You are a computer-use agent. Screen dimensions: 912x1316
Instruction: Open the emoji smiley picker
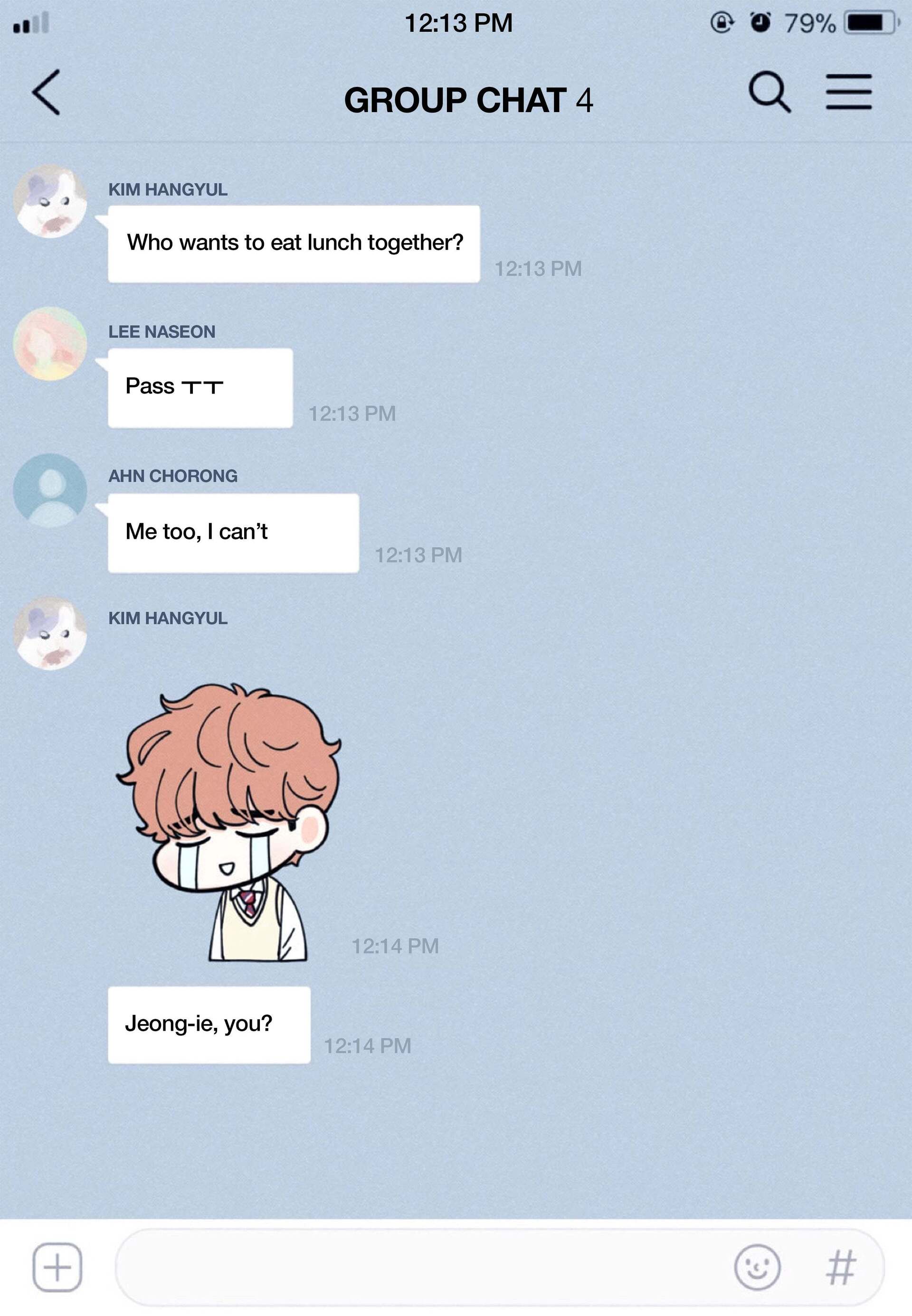pos(757,1267)
